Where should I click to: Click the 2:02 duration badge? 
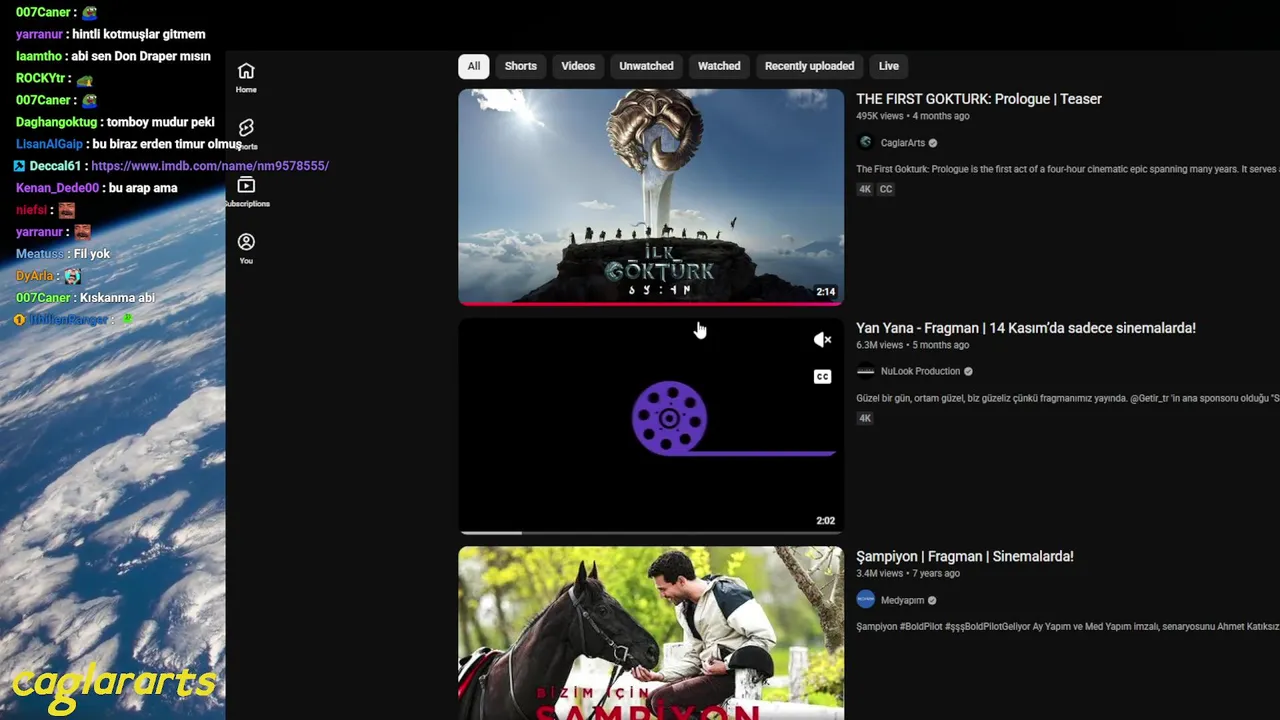(x=825, y=521)
